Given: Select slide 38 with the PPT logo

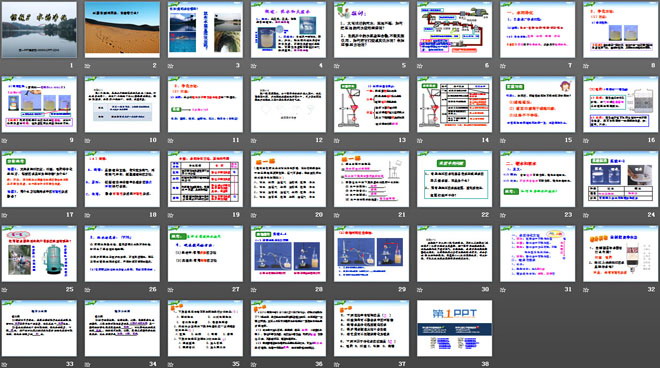Looking at the screenshot, I should tap(455, 328).
